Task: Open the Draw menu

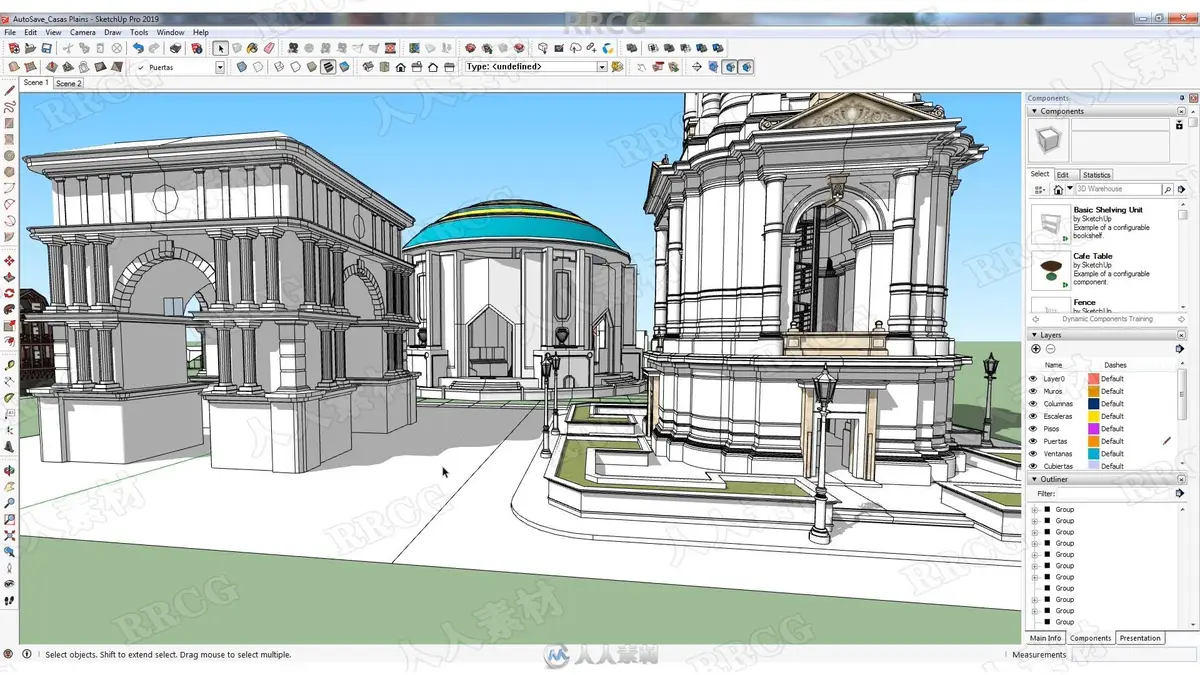Action: (113, 32)
